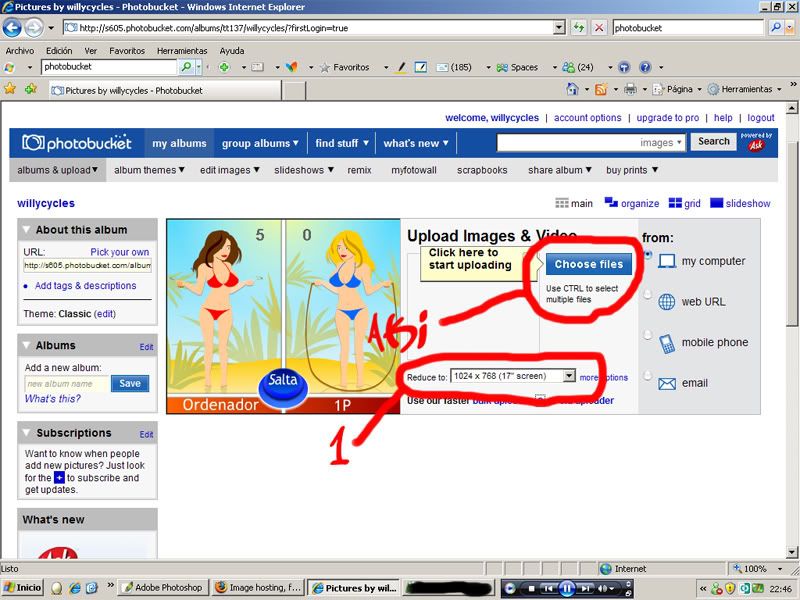Select the email upload source radio button
Screen dimensions: 800x600
648,376
